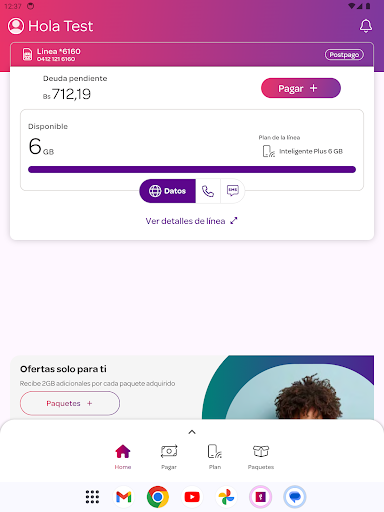Tap the Inteligente Plus 6 GB plan label
This screenshot has height=512, width=384.
tap(311, 151)
